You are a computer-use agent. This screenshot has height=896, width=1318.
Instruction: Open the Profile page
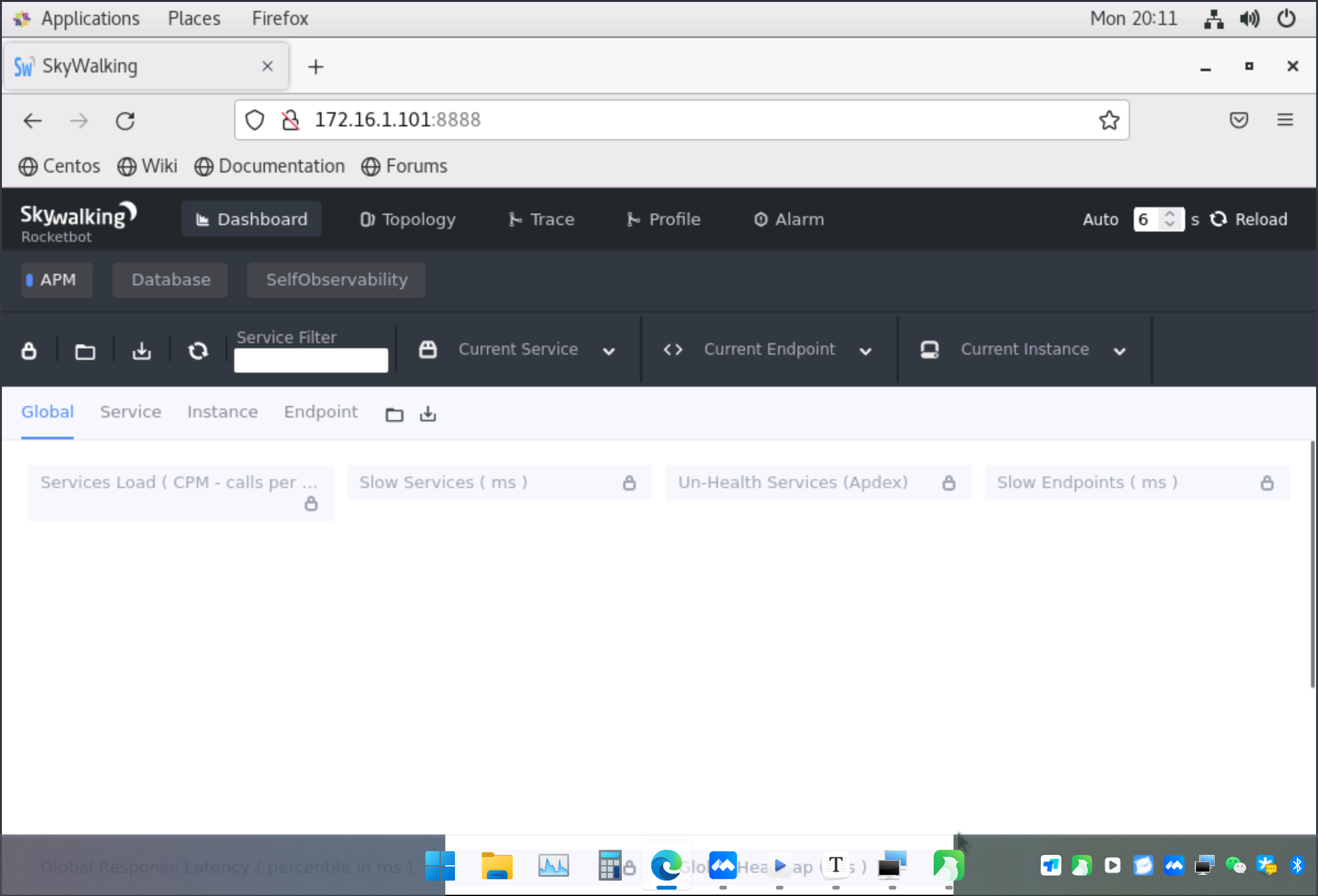(x=663, y=219)
